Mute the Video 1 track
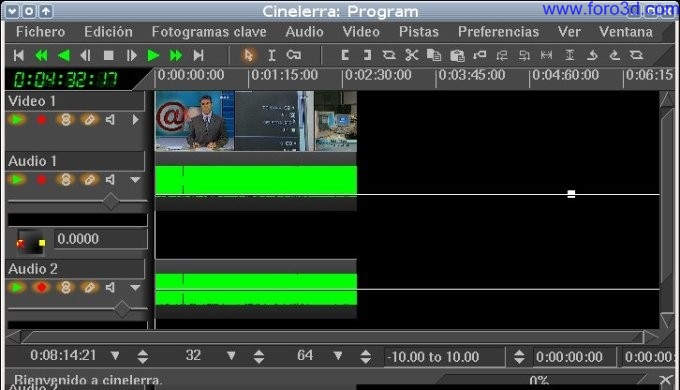This screenshot has width=680, height=390. (x=111, y=120)
